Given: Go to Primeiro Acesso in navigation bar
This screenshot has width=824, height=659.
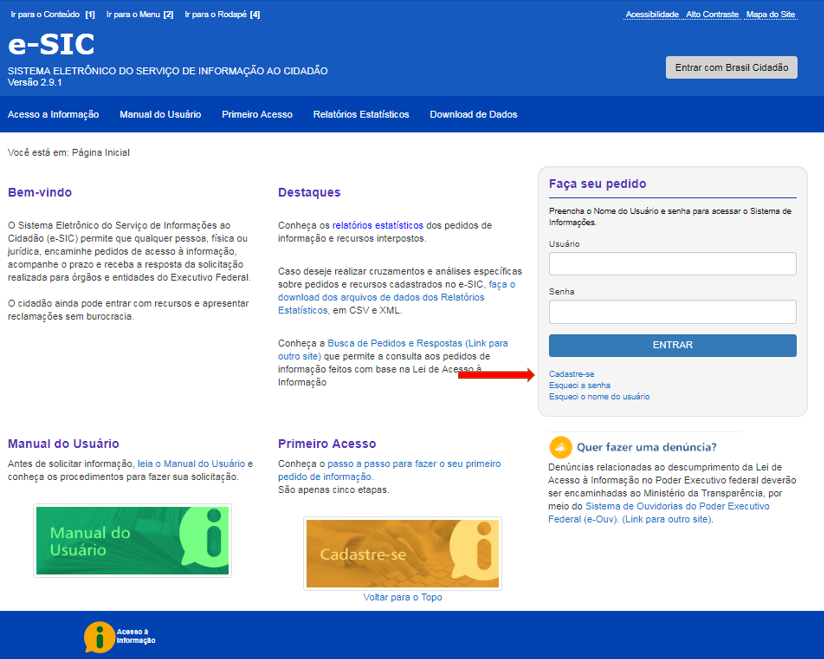Looking at the screenshot, I should (257, 114).
